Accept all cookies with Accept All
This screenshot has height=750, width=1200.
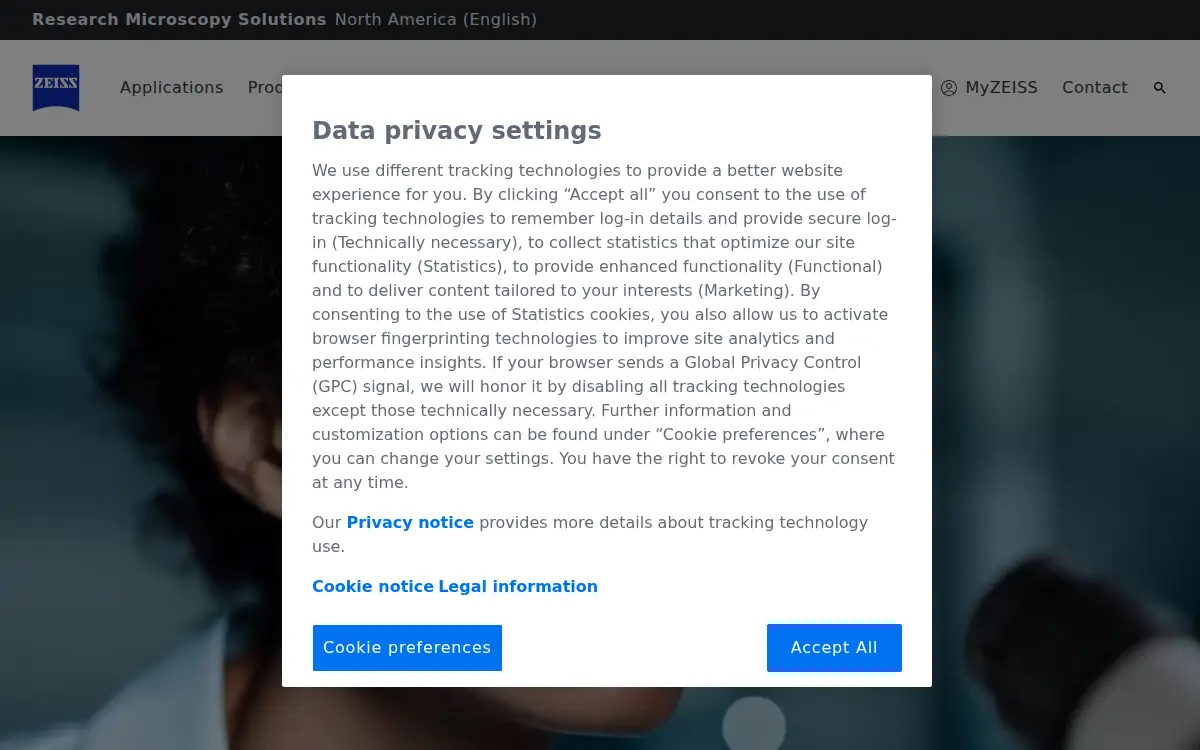tap(834, 648)
